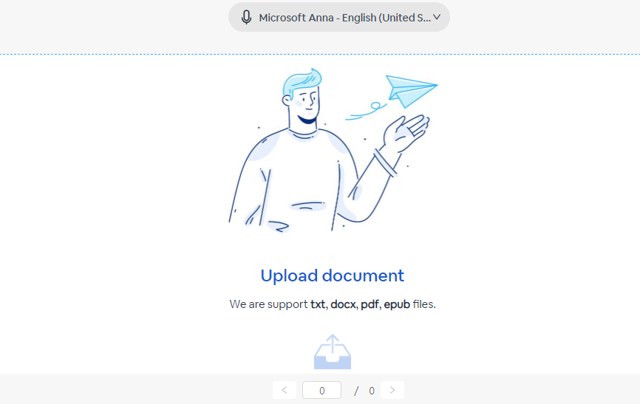
Task: Open the Microsoft Anna voice dropdown
Action: [339, 17]
